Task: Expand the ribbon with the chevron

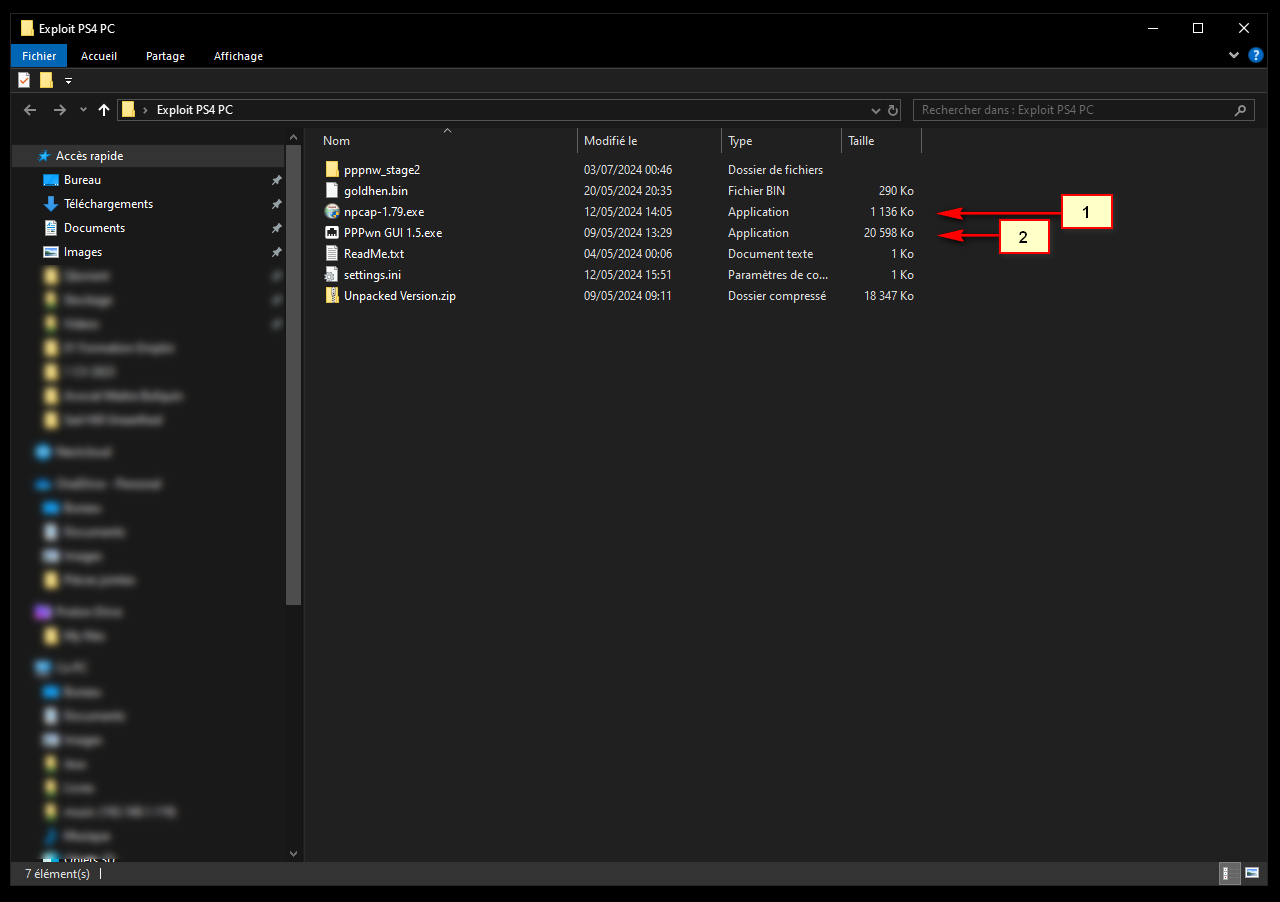Action: (1233, 56)
